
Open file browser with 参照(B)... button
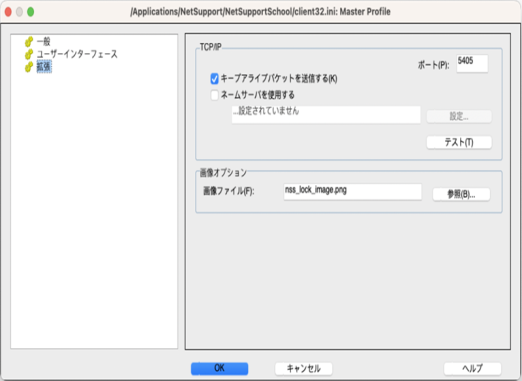click(461, 194)
